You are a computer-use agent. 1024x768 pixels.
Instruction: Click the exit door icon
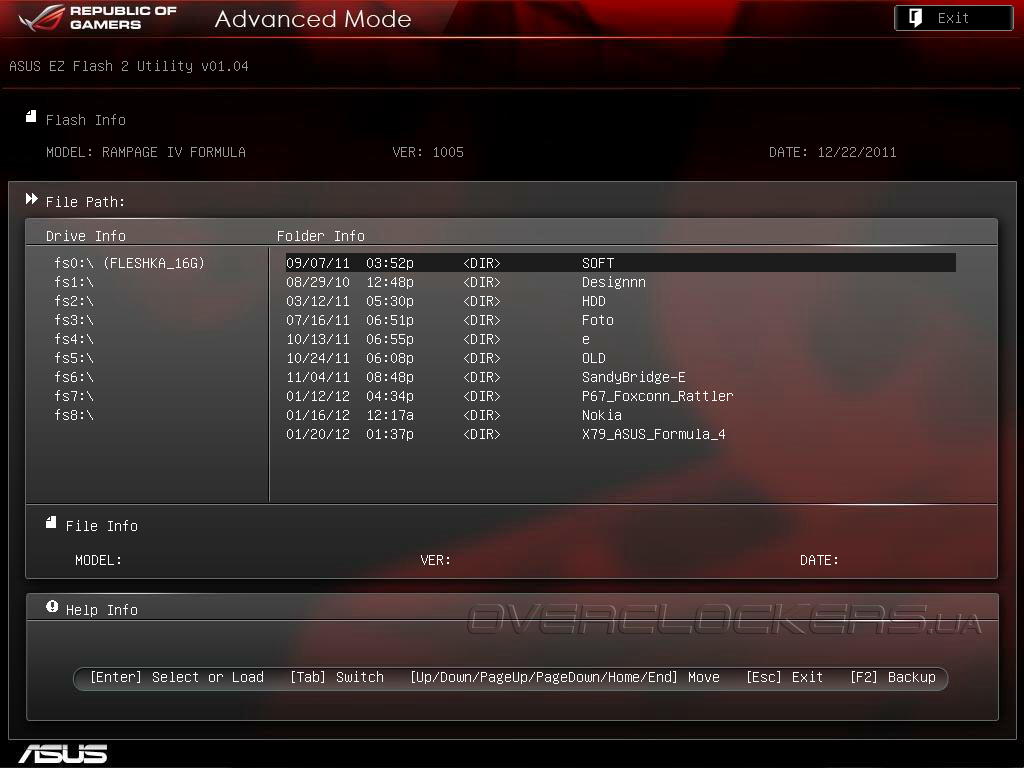(x=916, y=18)
